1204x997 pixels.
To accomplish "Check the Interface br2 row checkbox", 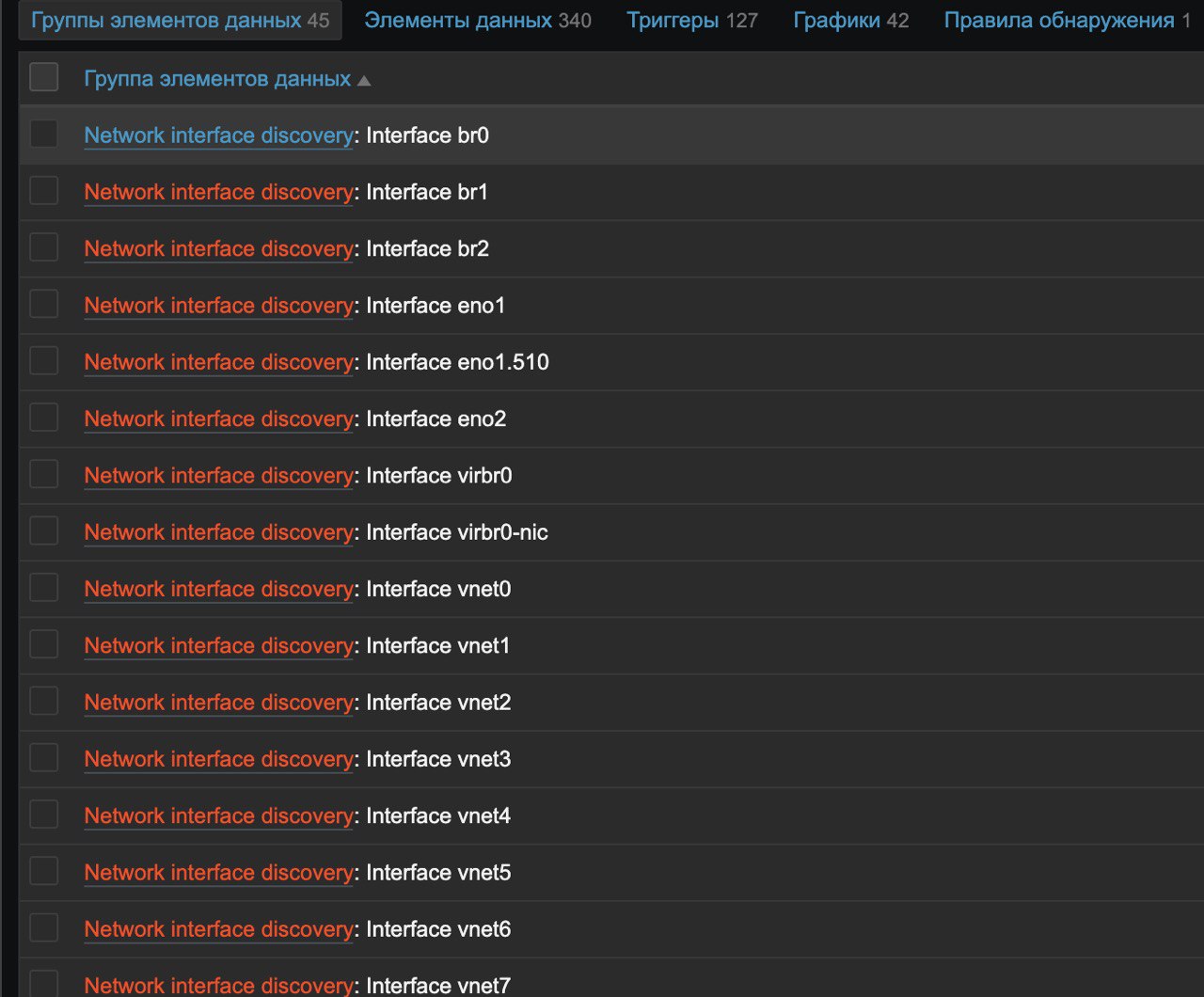I will click(x=44, y=247).
